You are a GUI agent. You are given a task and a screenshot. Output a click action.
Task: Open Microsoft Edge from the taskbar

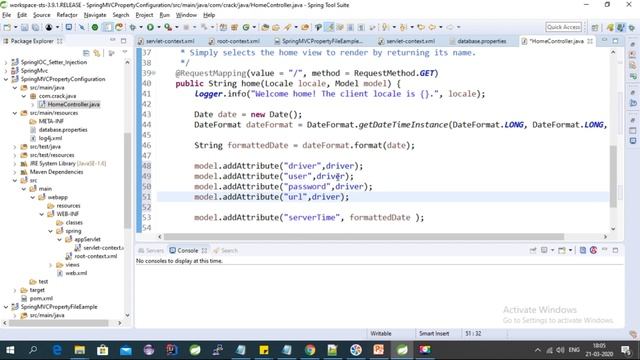(x=57, y=350)
